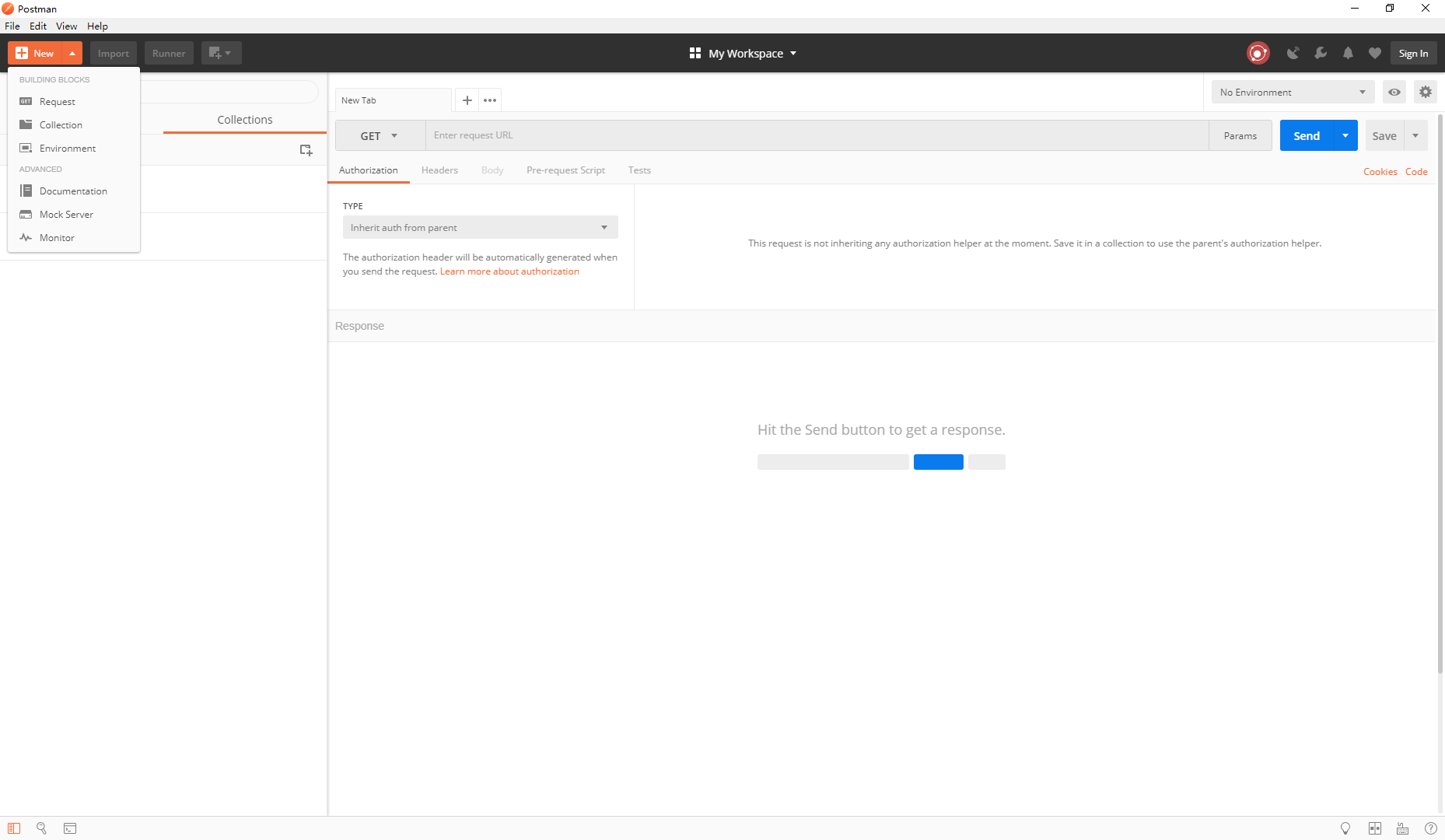Choose Documentation from the New menu
The image size is (1445, 840).
pyautogui.click(x=74, y=191)
